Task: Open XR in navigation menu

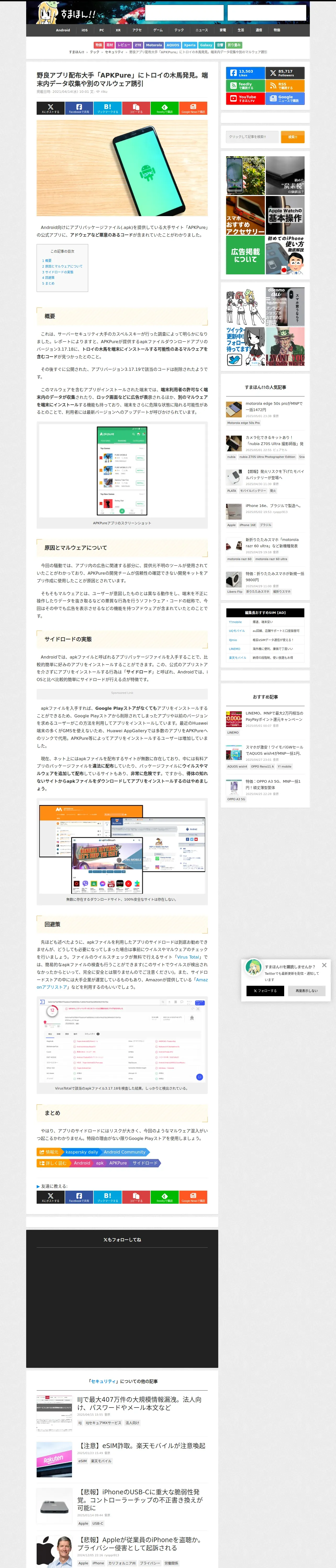Action: pos(118,30)
